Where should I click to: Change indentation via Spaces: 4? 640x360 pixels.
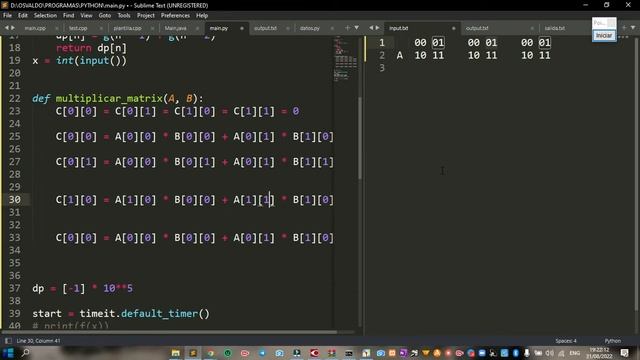566,341
